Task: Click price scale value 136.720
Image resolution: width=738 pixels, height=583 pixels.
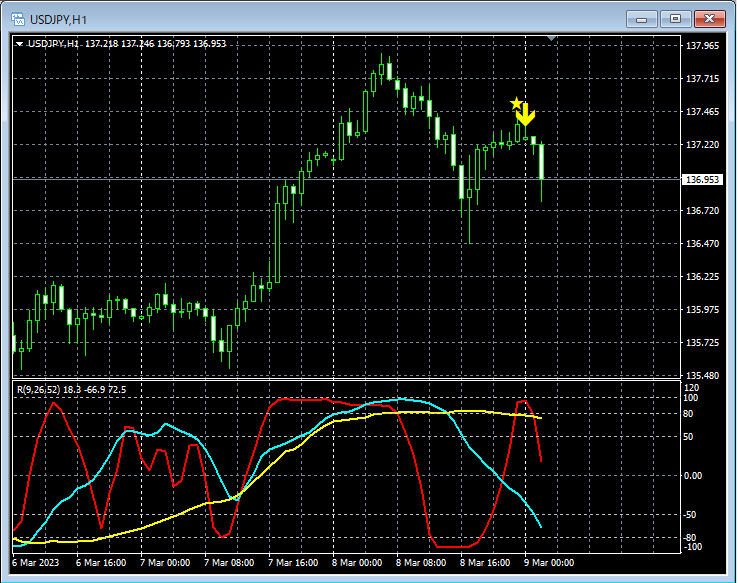Action: pos(702,210)
